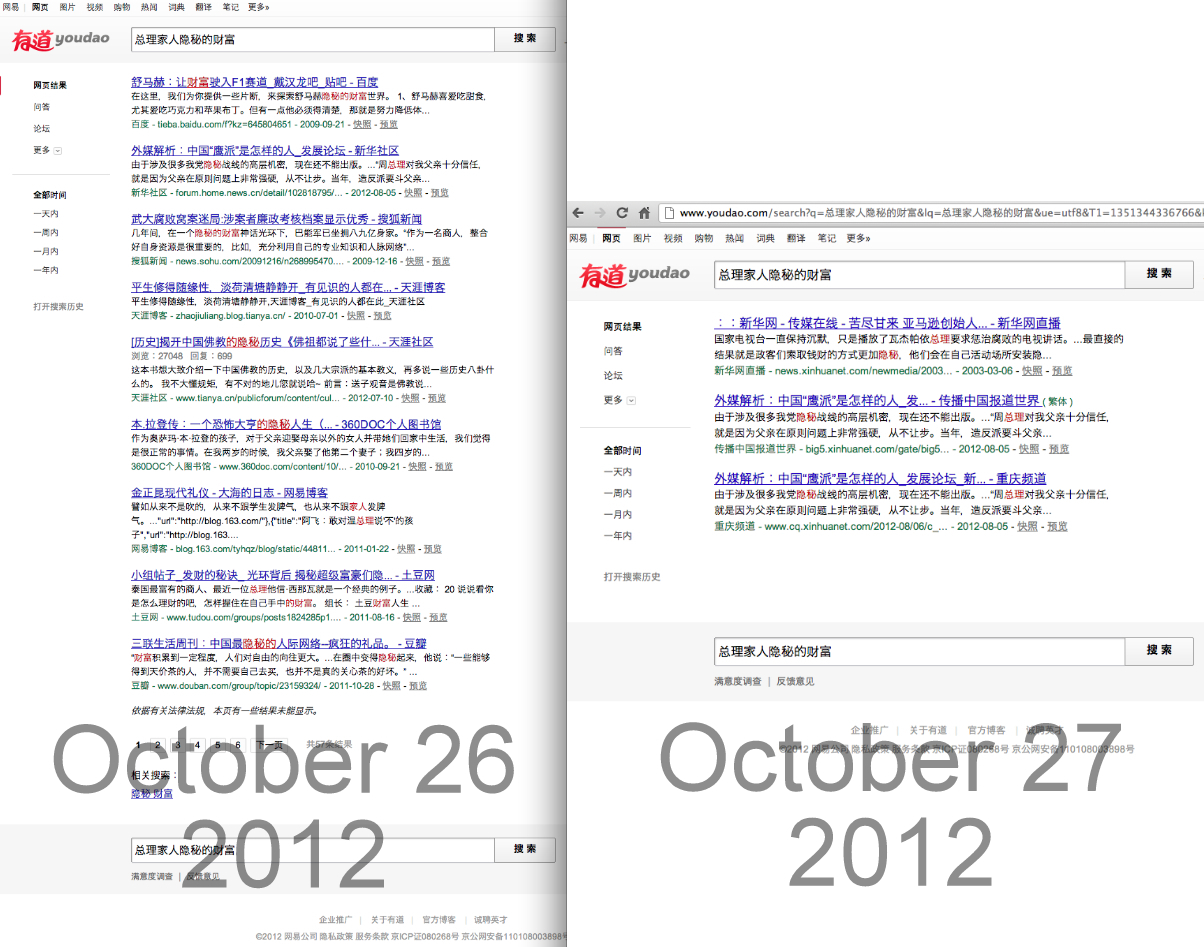Screen dimensions: 1204x947
Task: Filter right page results to 一周内
Action: click(618, 493)
